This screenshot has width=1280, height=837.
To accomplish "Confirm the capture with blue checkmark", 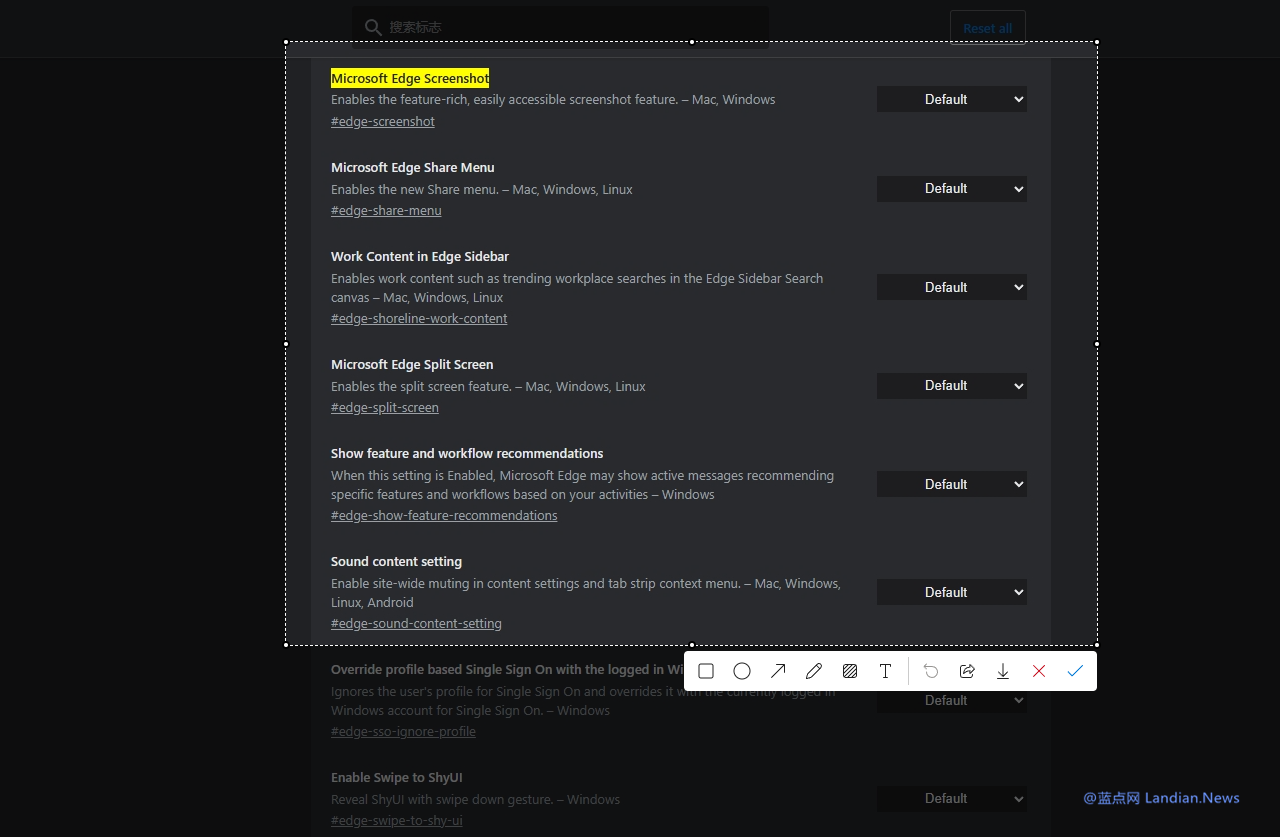I will coord(1075,671).
